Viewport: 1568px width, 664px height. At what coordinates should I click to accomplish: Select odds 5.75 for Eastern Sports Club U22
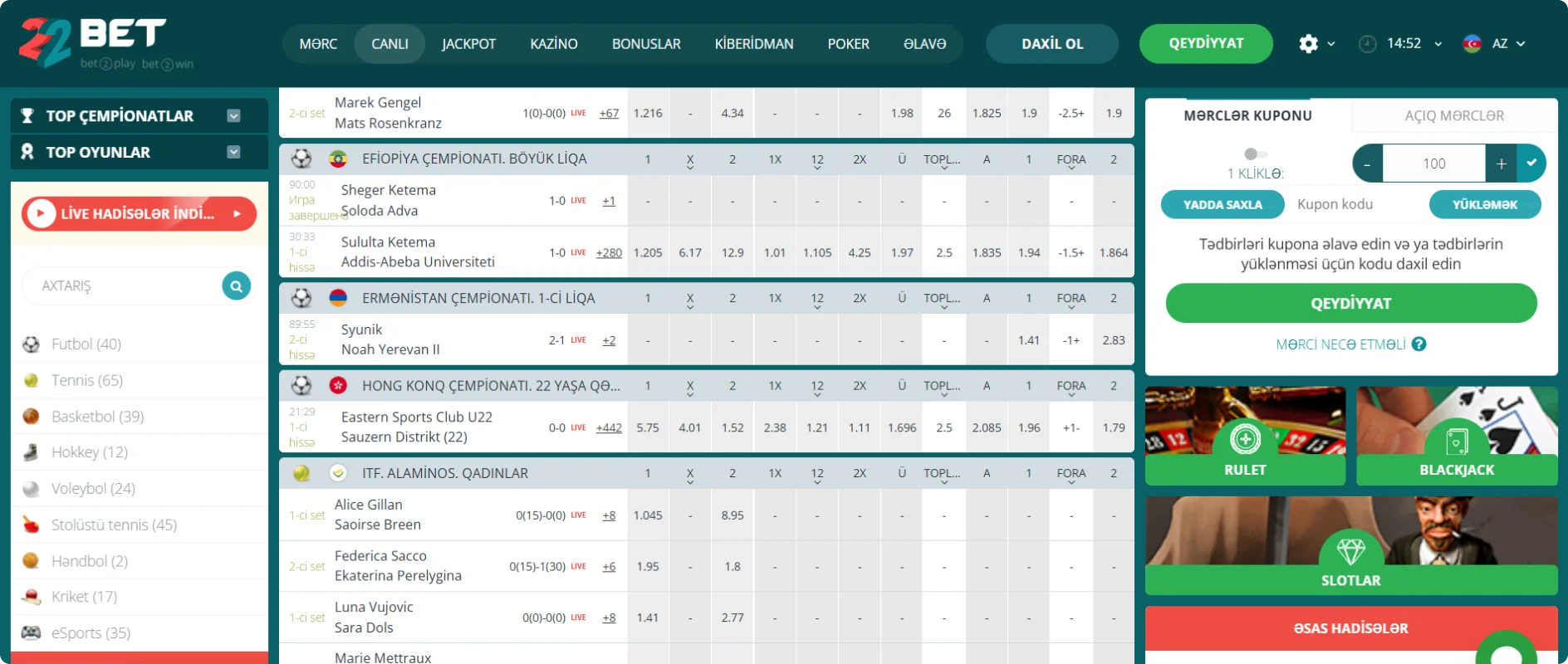pos(648,428)
